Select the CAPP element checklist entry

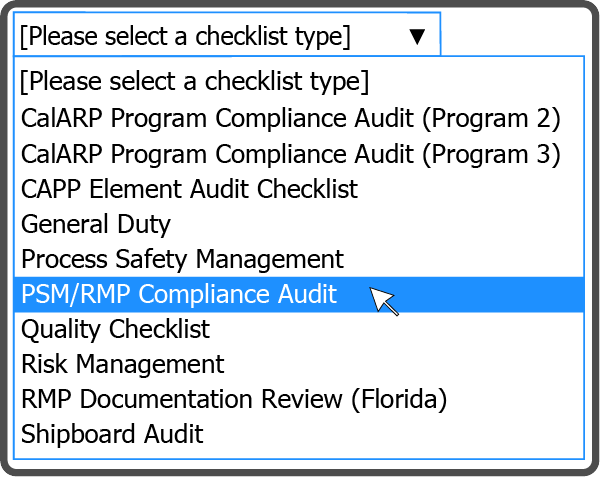190,188
